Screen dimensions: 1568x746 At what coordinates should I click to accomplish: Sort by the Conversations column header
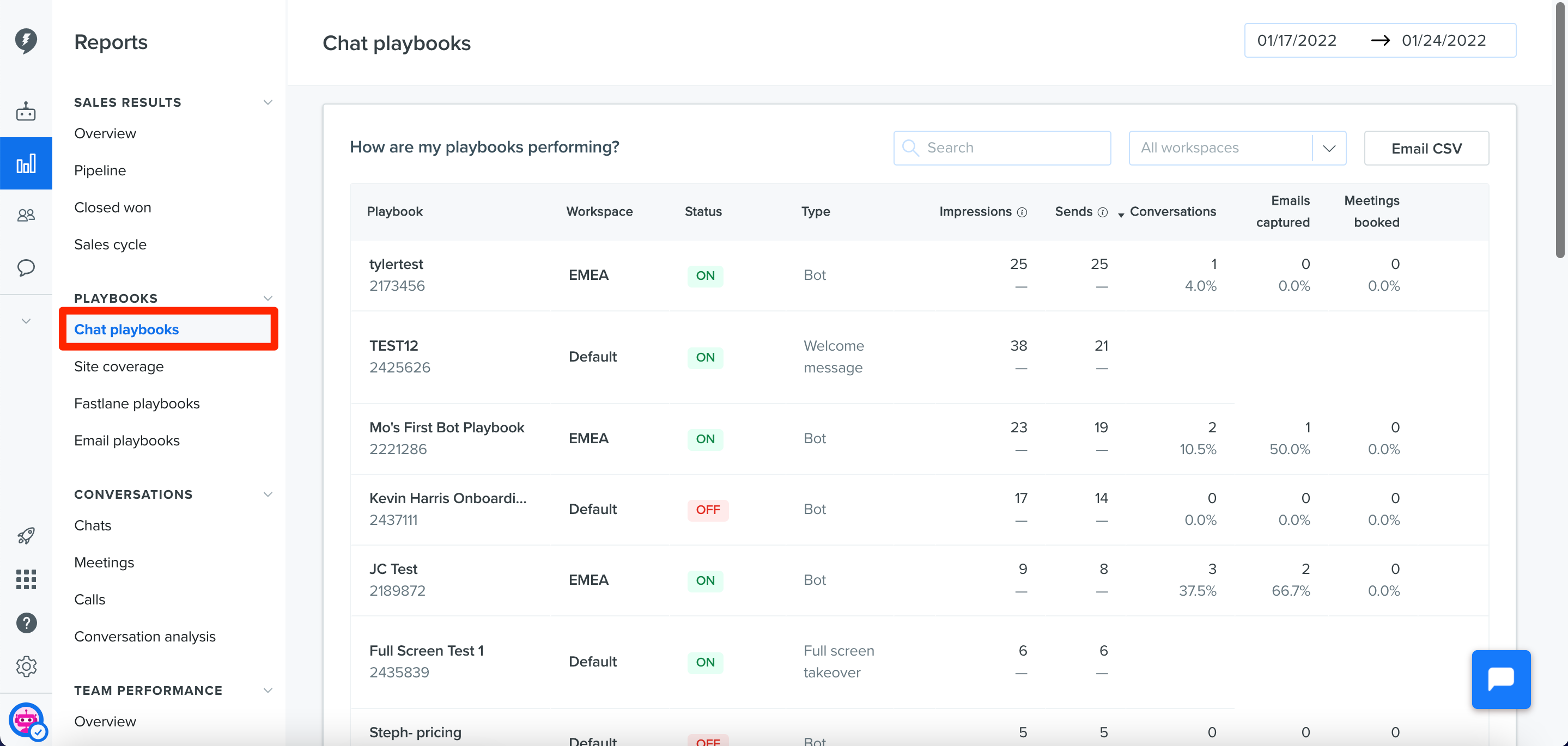tap(1172, 212)
